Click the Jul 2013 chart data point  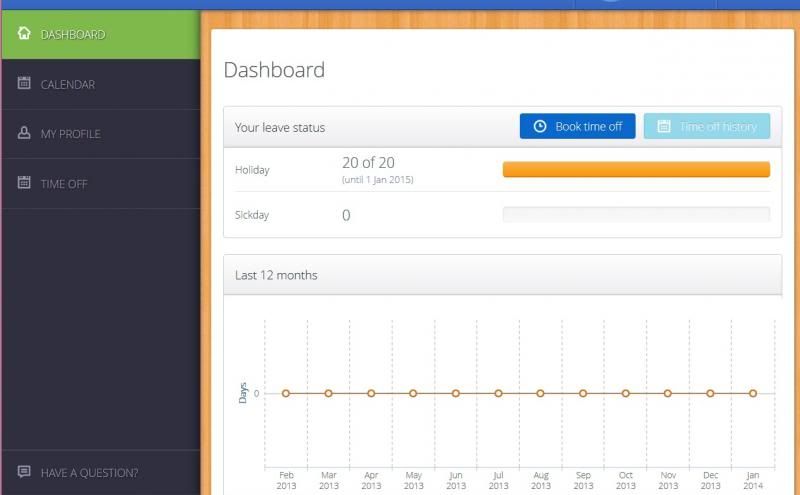point(498,393)
